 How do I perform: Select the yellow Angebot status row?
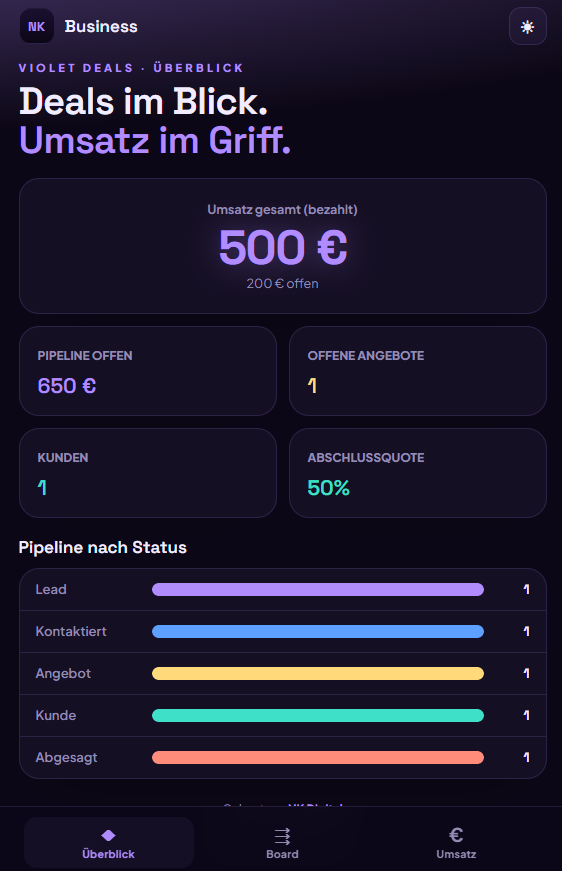point(283,674)
